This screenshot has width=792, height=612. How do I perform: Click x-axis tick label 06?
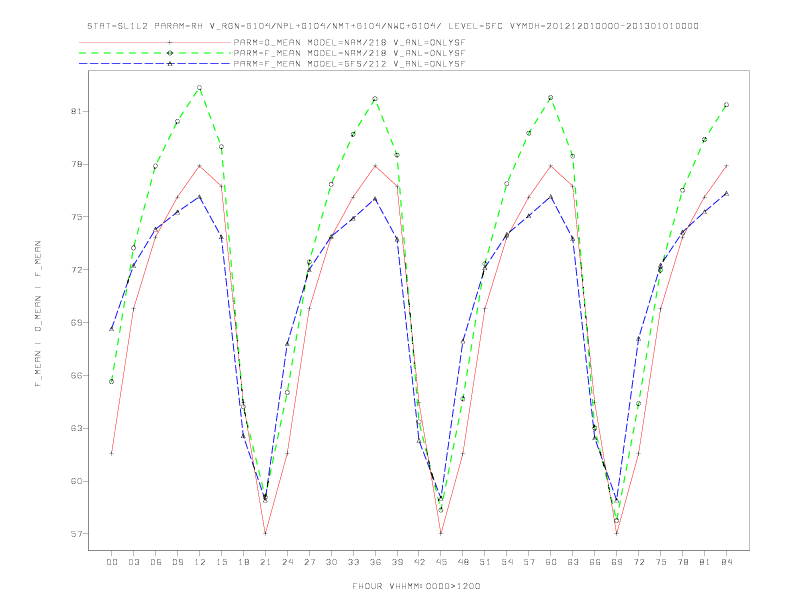pos(156,562)
